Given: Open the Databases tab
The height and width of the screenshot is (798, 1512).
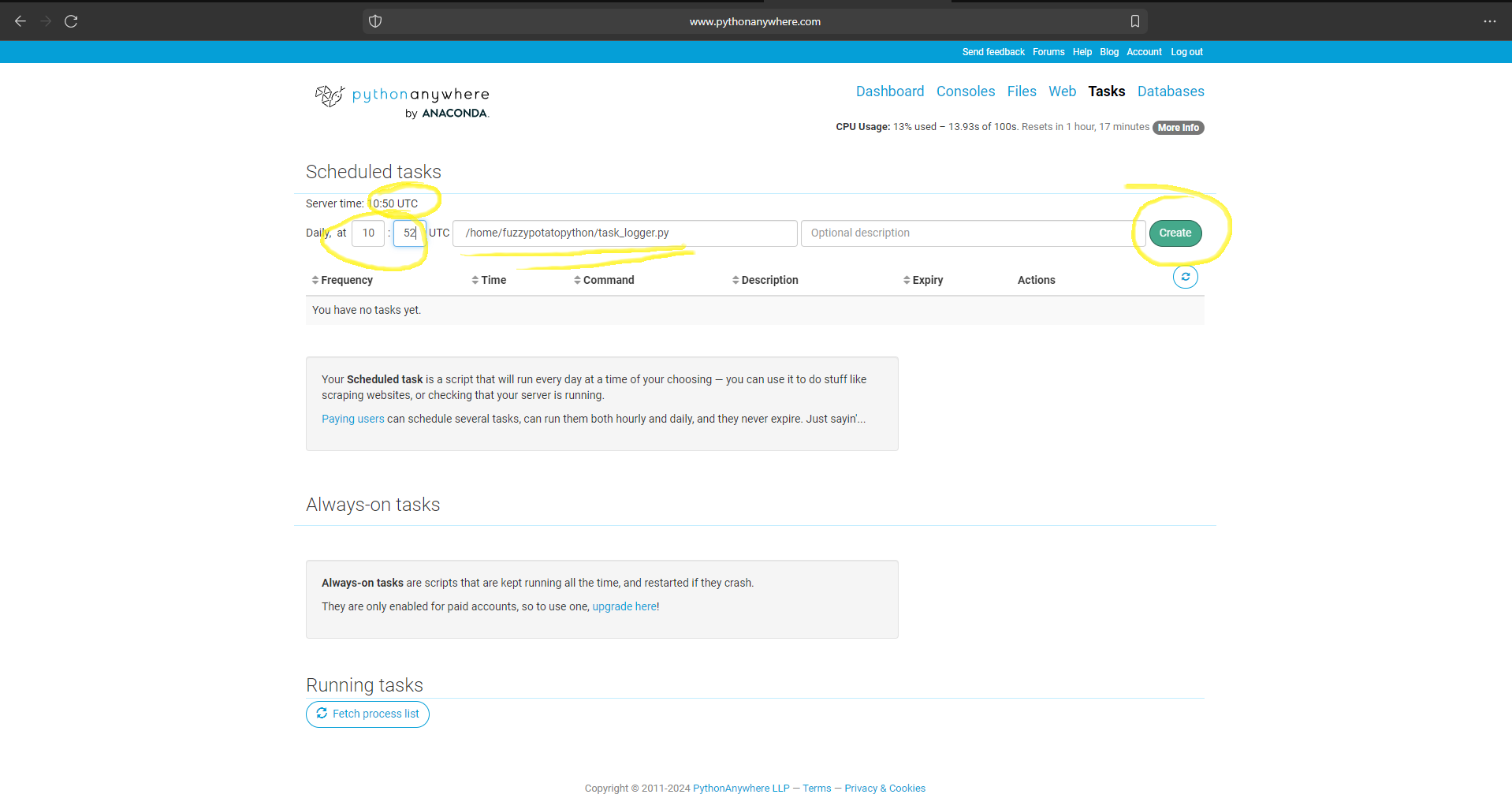Looking at the screenshot, I should point(1171,91).
